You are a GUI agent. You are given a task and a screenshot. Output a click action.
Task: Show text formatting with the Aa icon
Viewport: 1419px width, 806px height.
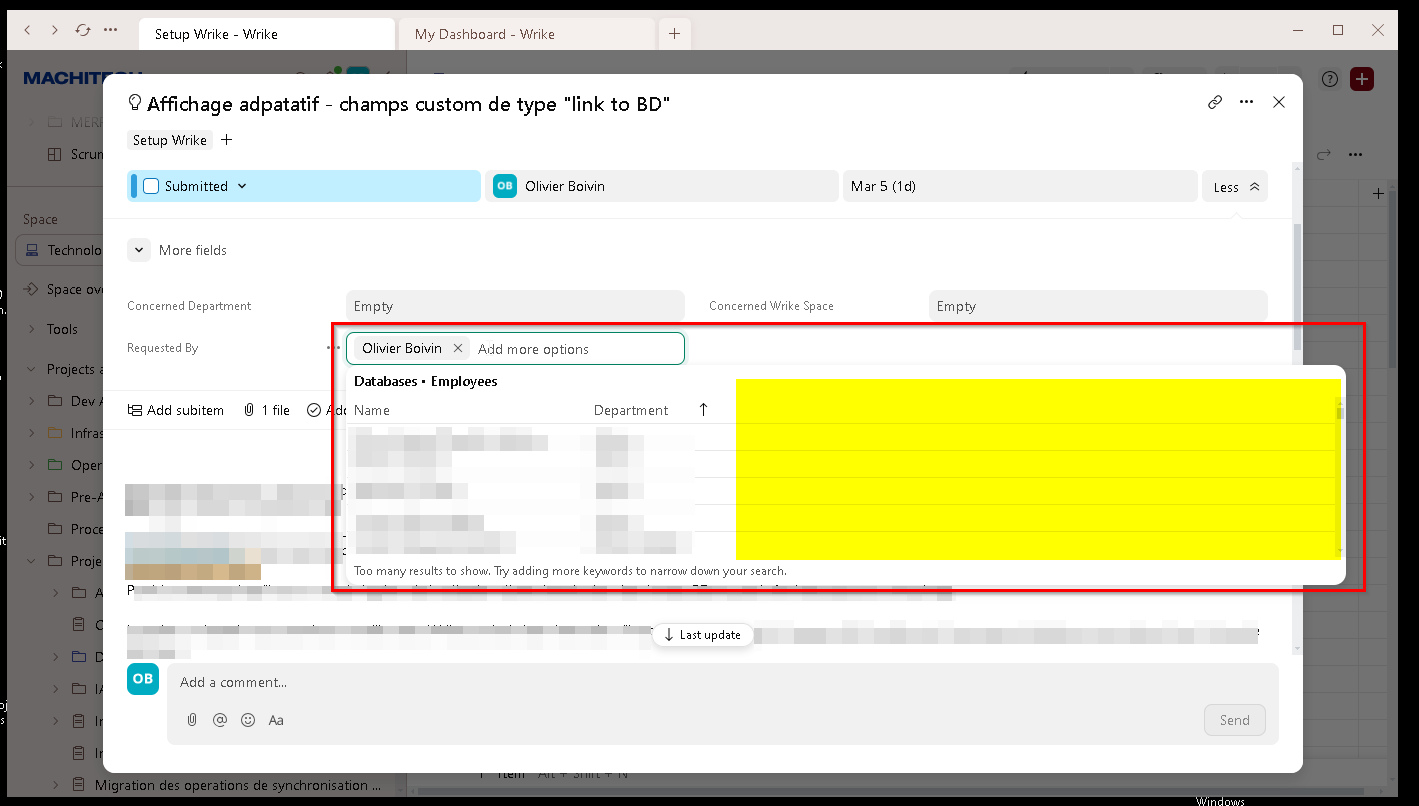pyautogui.click(x=276, y=720)
